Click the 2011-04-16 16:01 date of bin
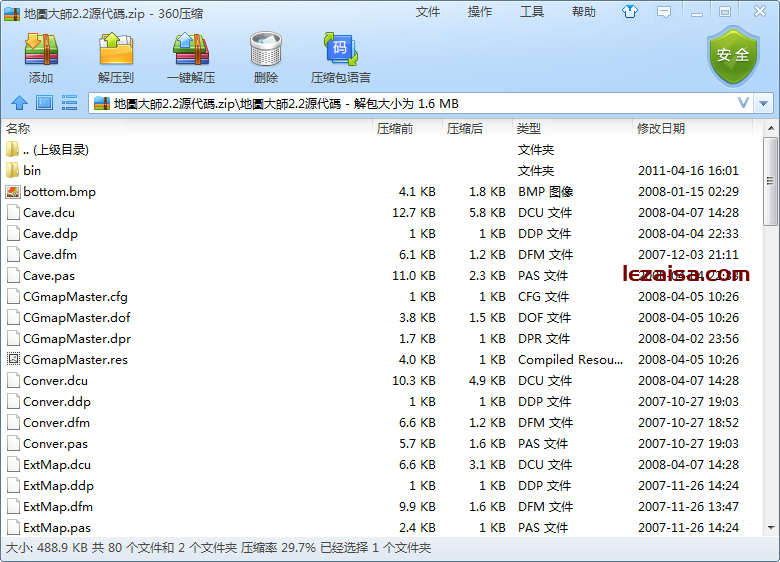 click(x=688, y=171)
